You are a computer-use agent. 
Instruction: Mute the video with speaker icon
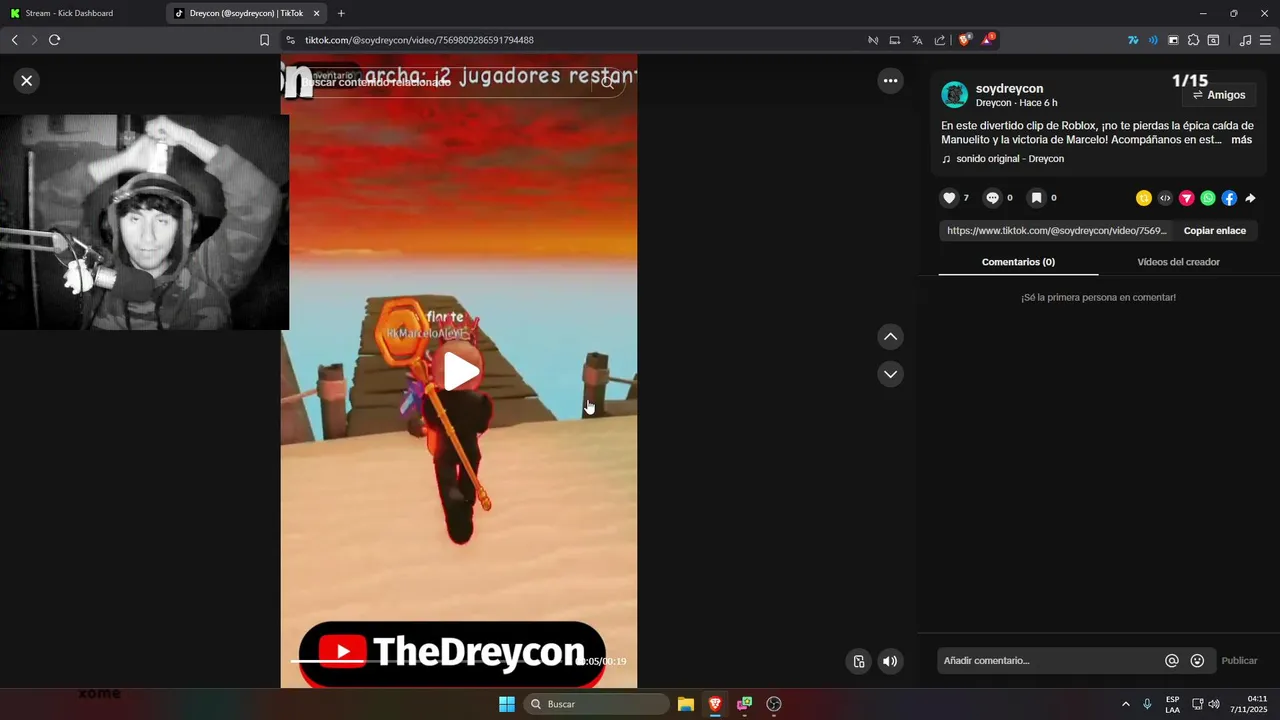click(889, 661)
